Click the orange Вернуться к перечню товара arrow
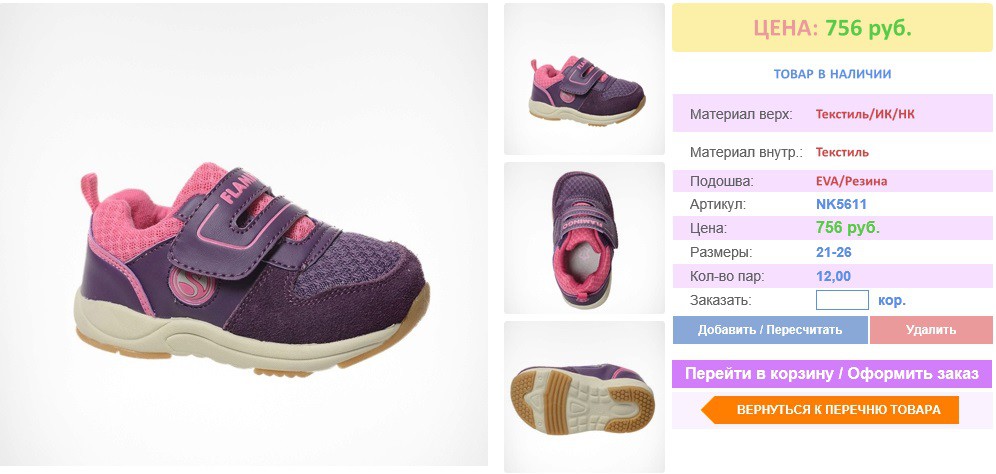 tap(830, 410)
